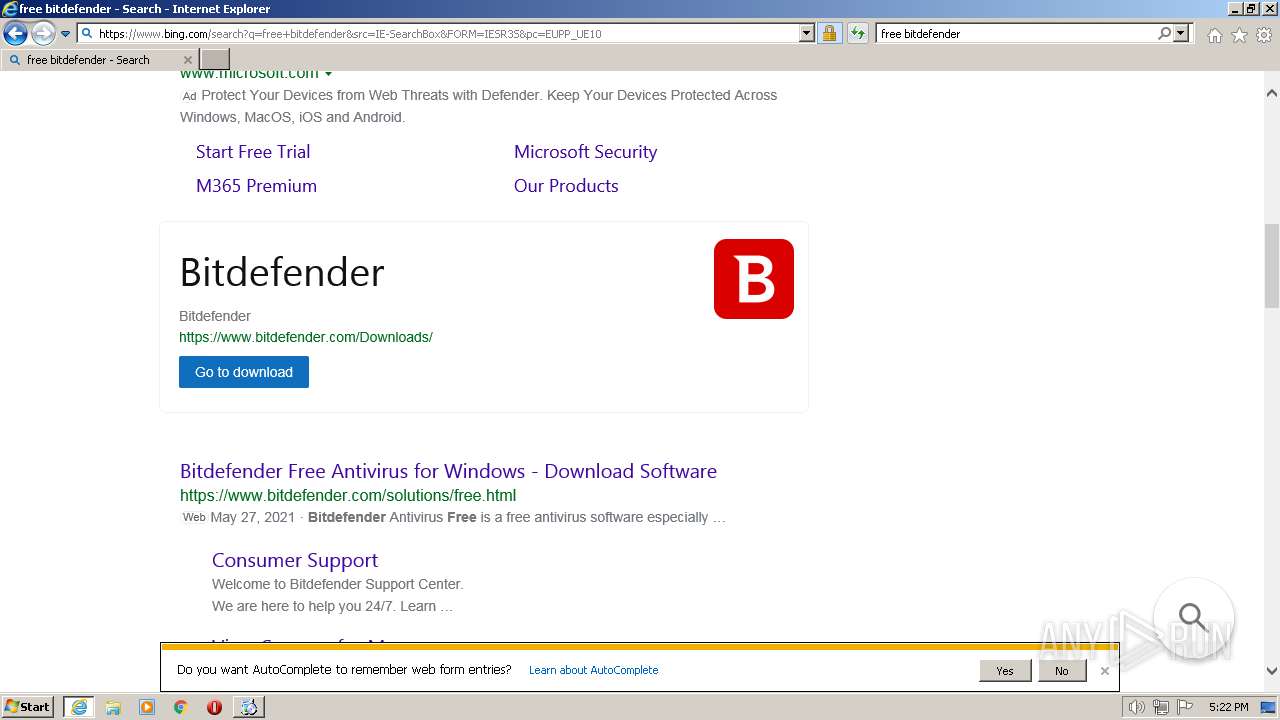Open the last pinned taskbar application icon

[x=248, y=707]
